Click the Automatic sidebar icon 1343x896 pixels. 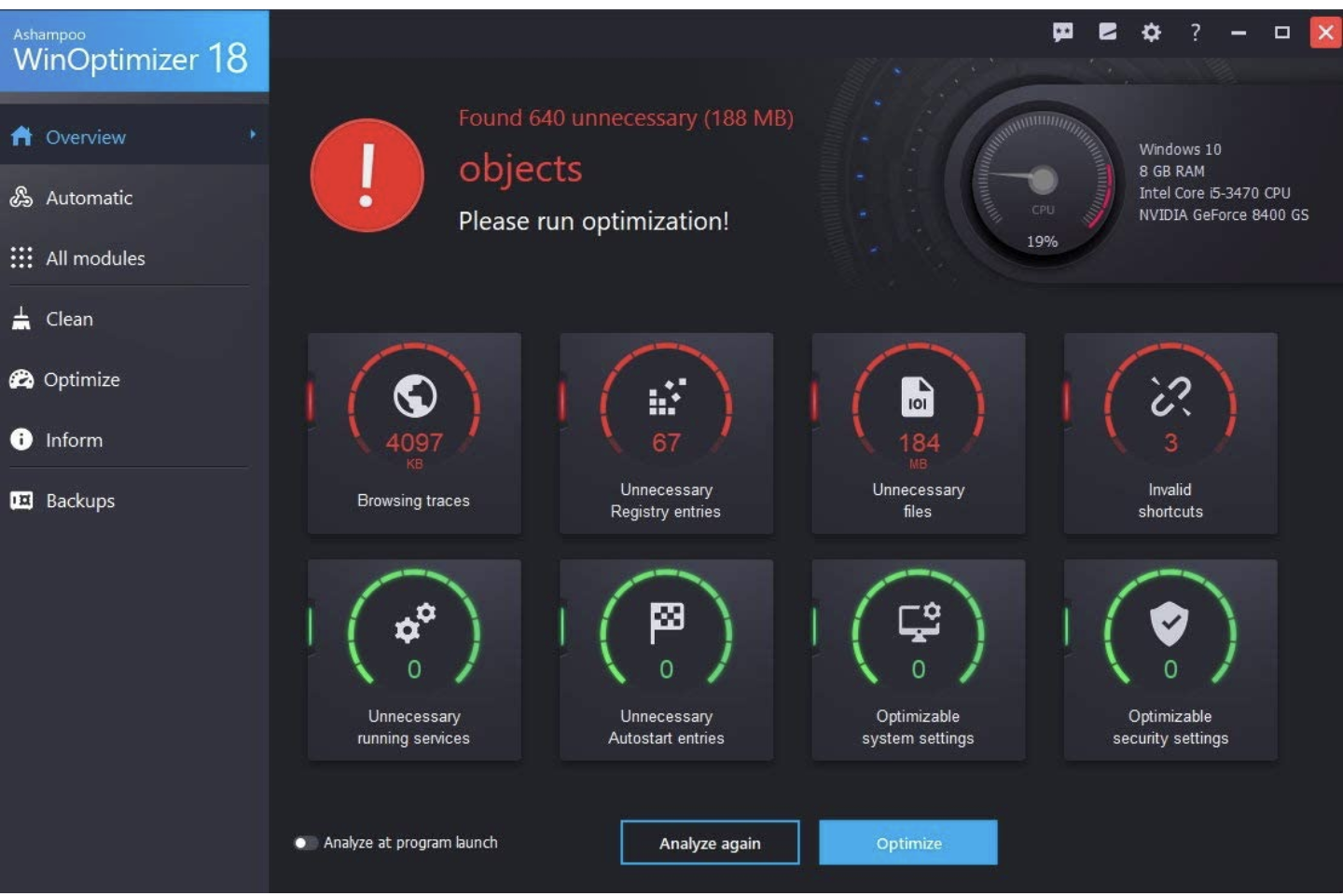click(x=21, y=198)
